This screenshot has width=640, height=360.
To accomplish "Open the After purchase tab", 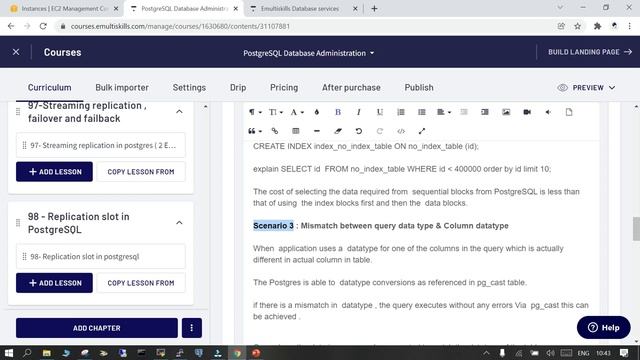I will pyautogui.click(x=351, y=87).
